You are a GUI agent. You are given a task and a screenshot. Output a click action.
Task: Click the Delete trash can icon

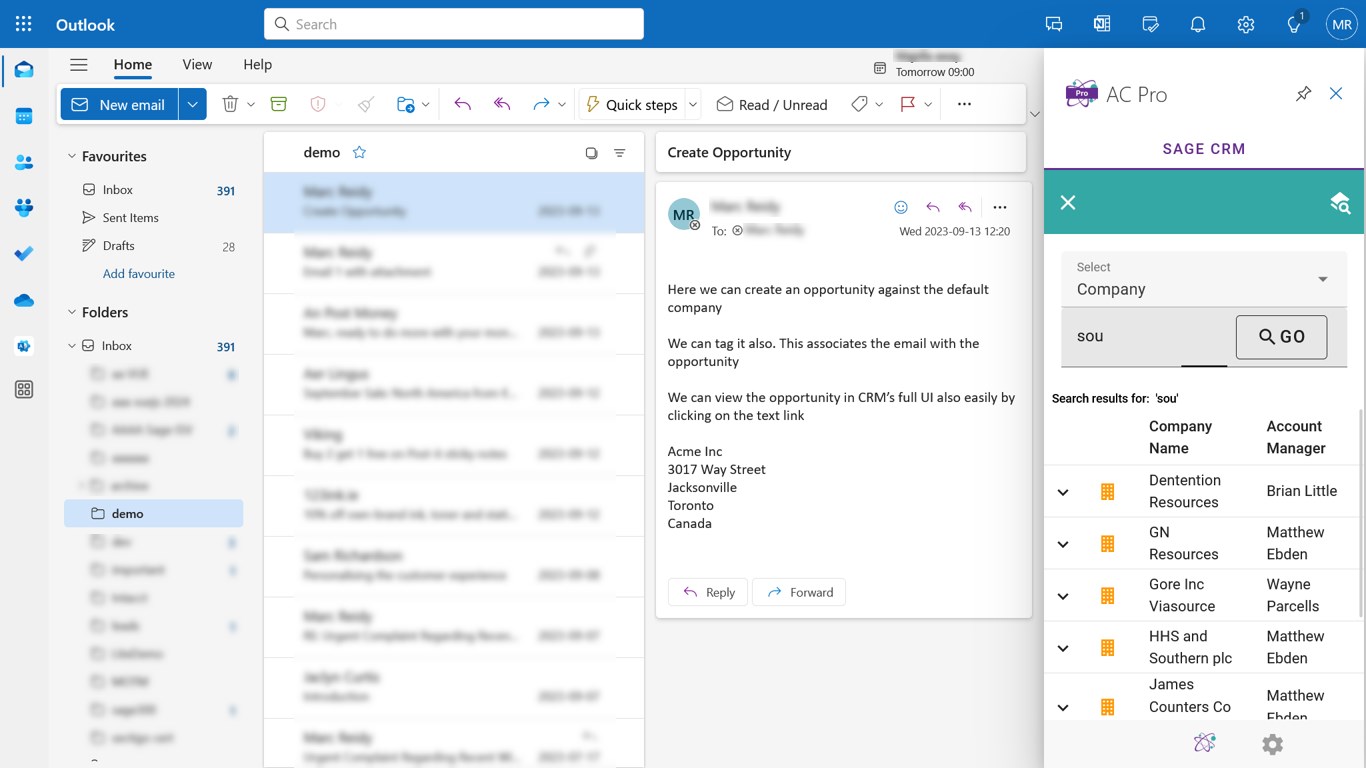click(x=230, y=104)
